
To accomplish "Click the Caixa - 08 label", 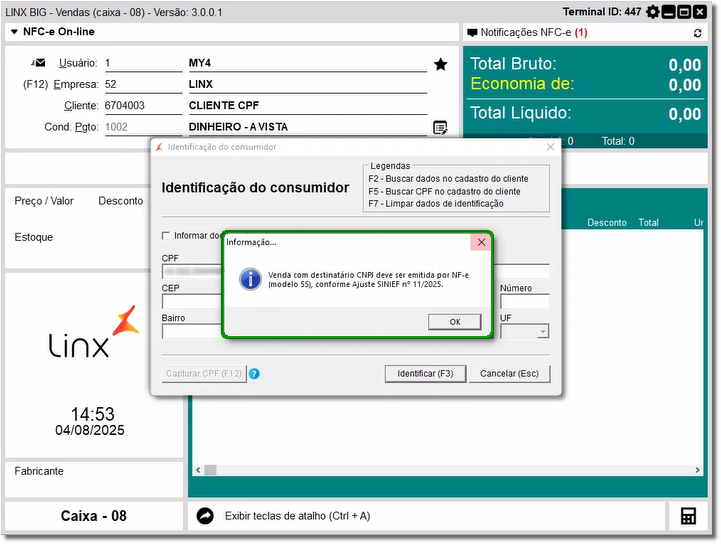I will [93, 516].
